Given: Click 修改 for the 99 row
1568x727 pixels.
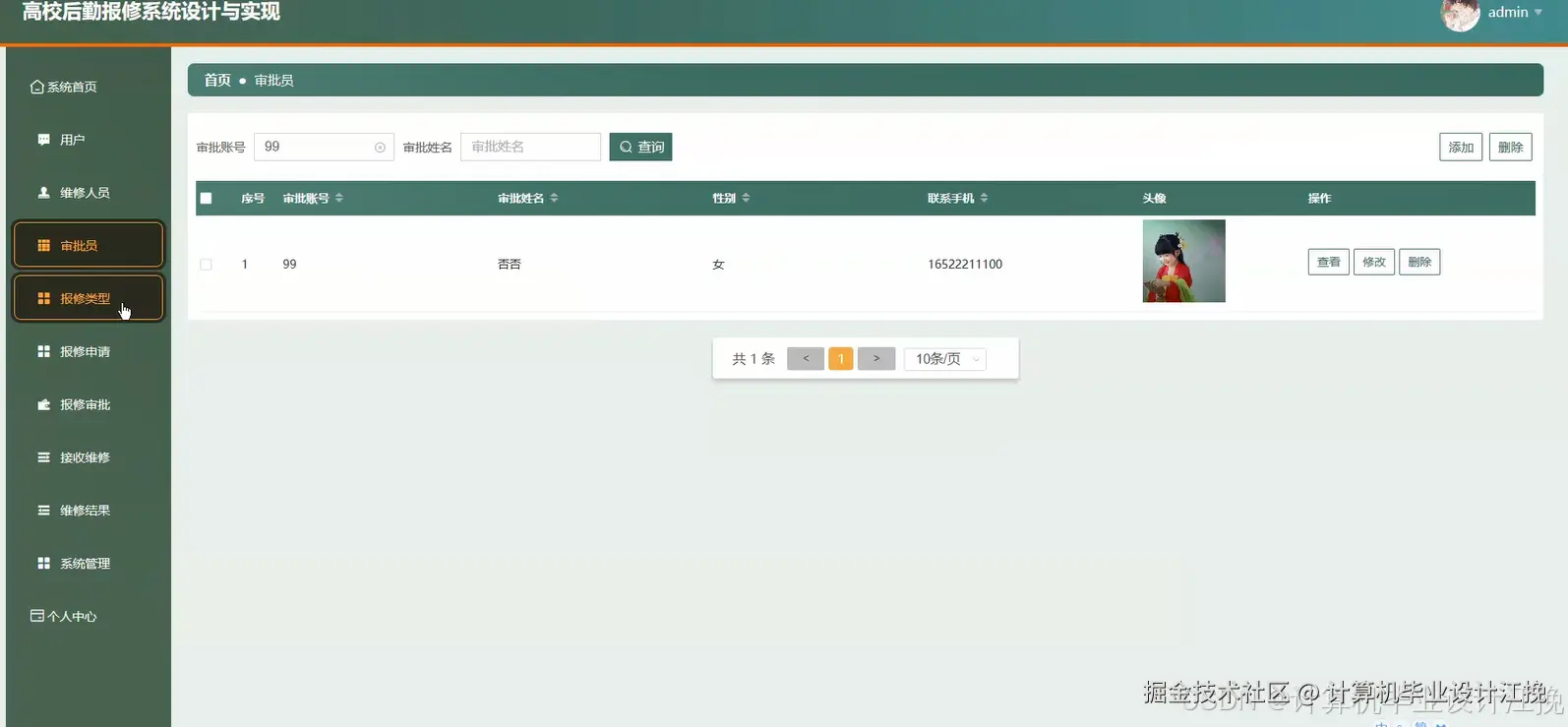Looking at the screenshot, I should (1374, 262).
